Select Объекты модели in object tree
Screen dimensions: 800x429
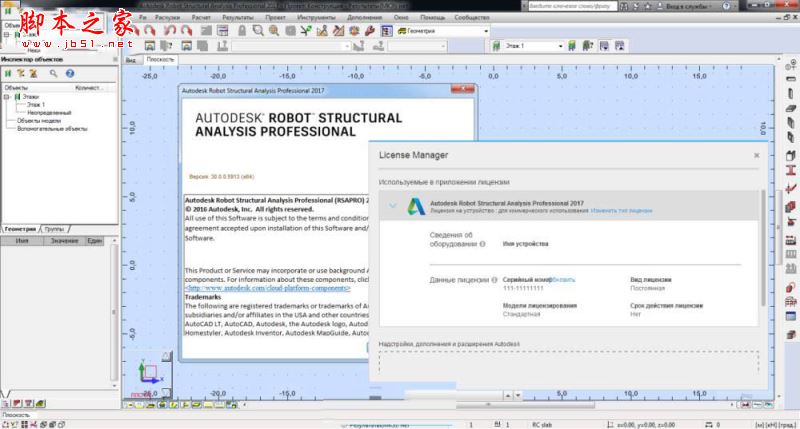click(39, 121)
